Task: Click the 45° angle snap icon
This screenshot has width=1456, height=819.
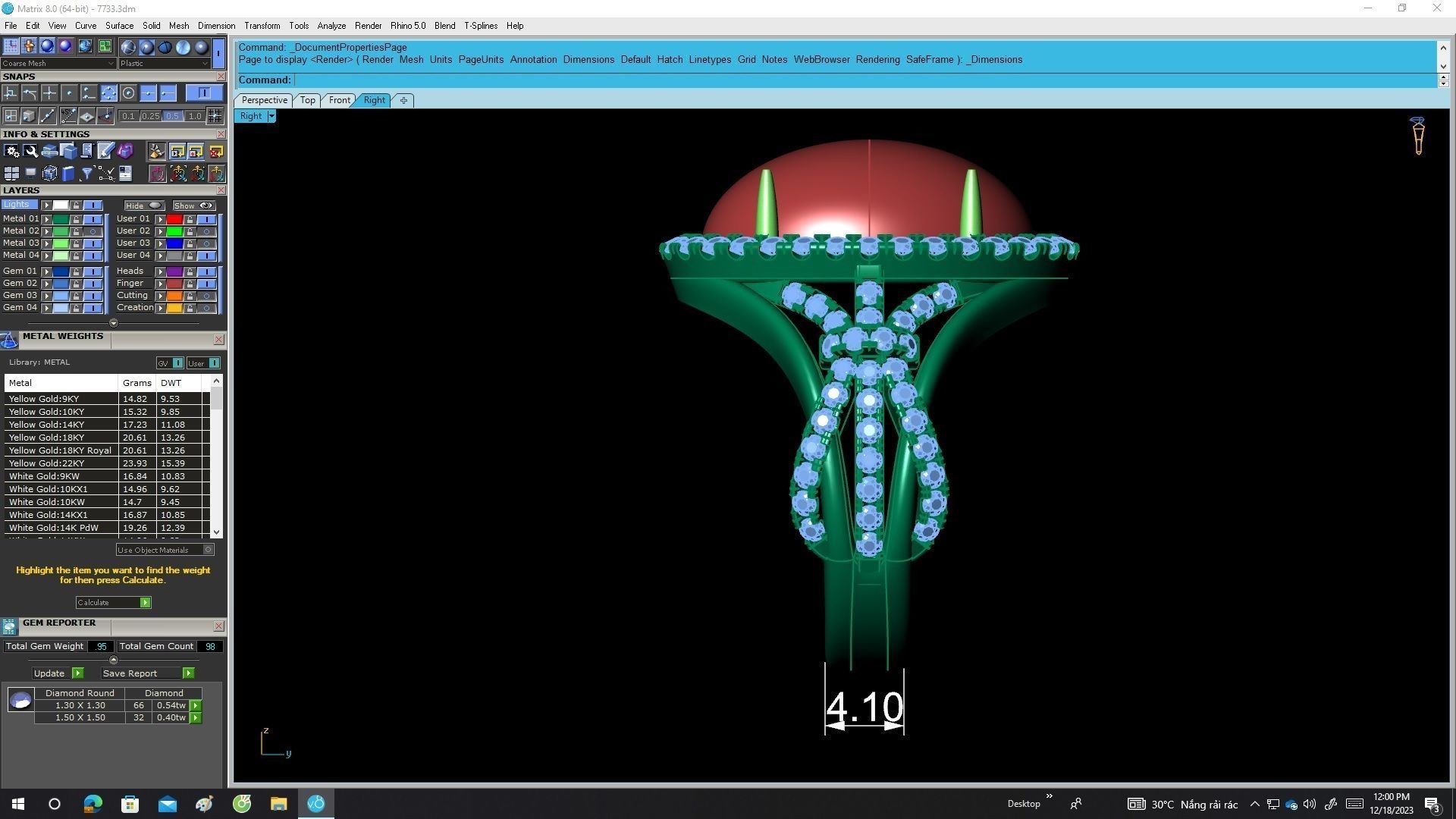Action: pyautogui.click(x=69, y=116)
